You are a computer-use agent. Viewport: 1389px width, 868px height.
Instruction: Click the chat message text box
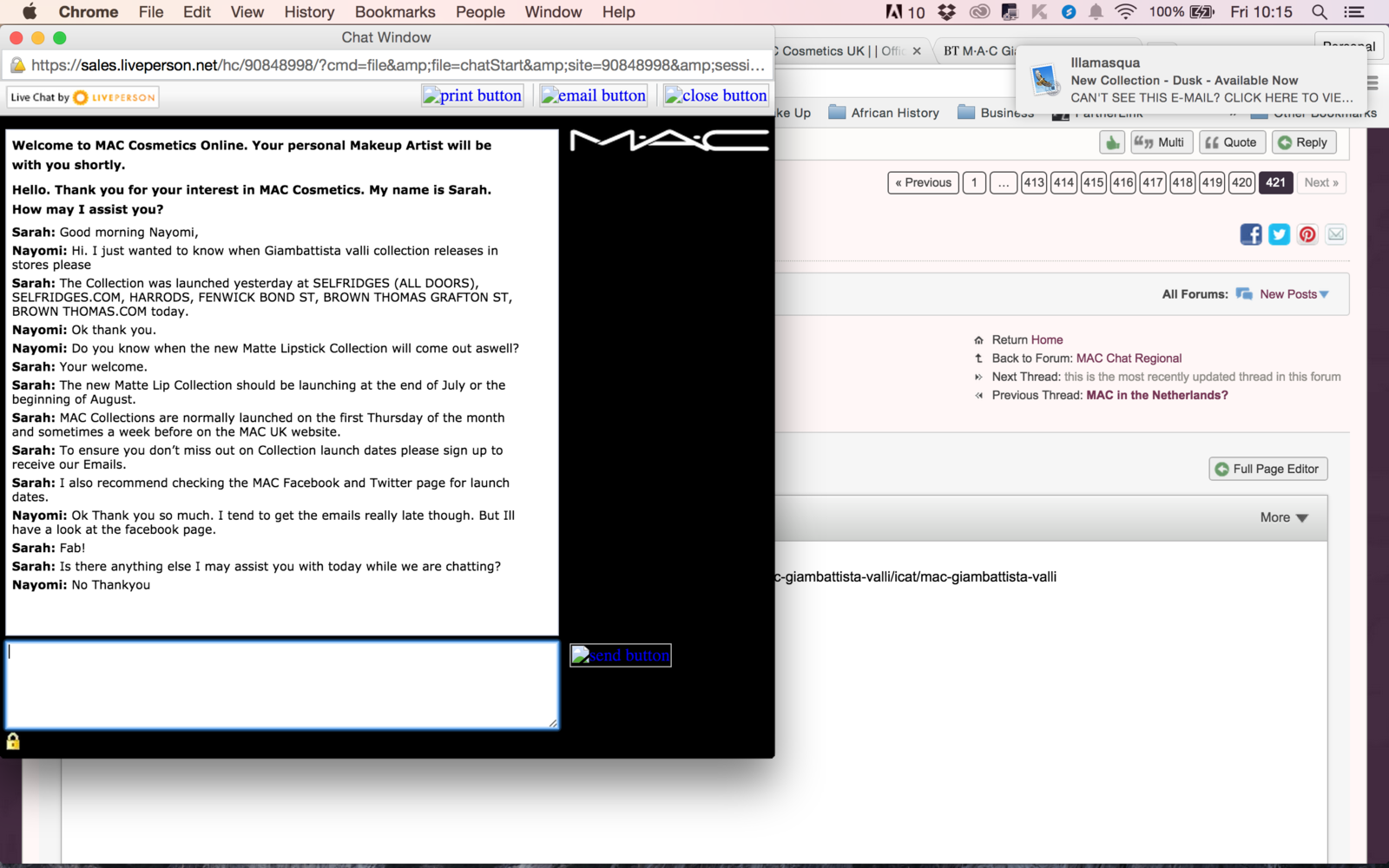(x=282, y=685)
